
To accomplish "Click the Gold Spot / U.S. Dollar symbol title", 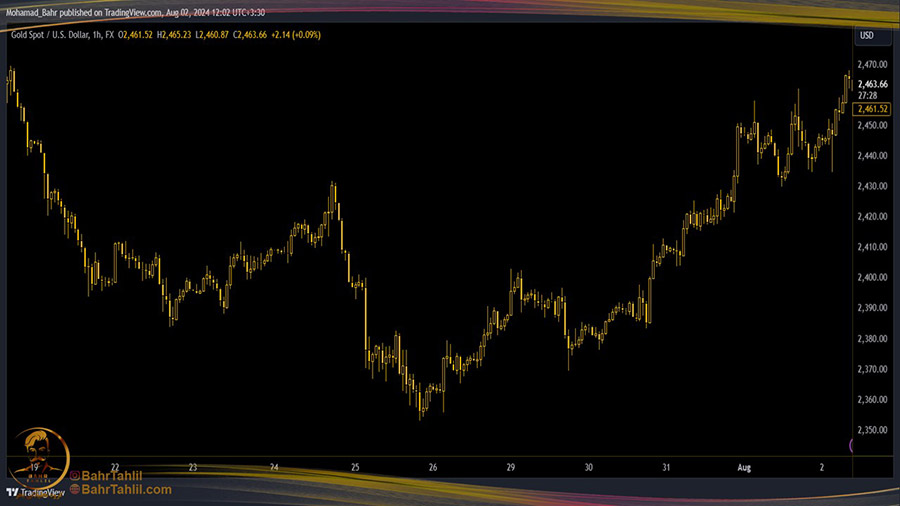I will tap(46, 35).
